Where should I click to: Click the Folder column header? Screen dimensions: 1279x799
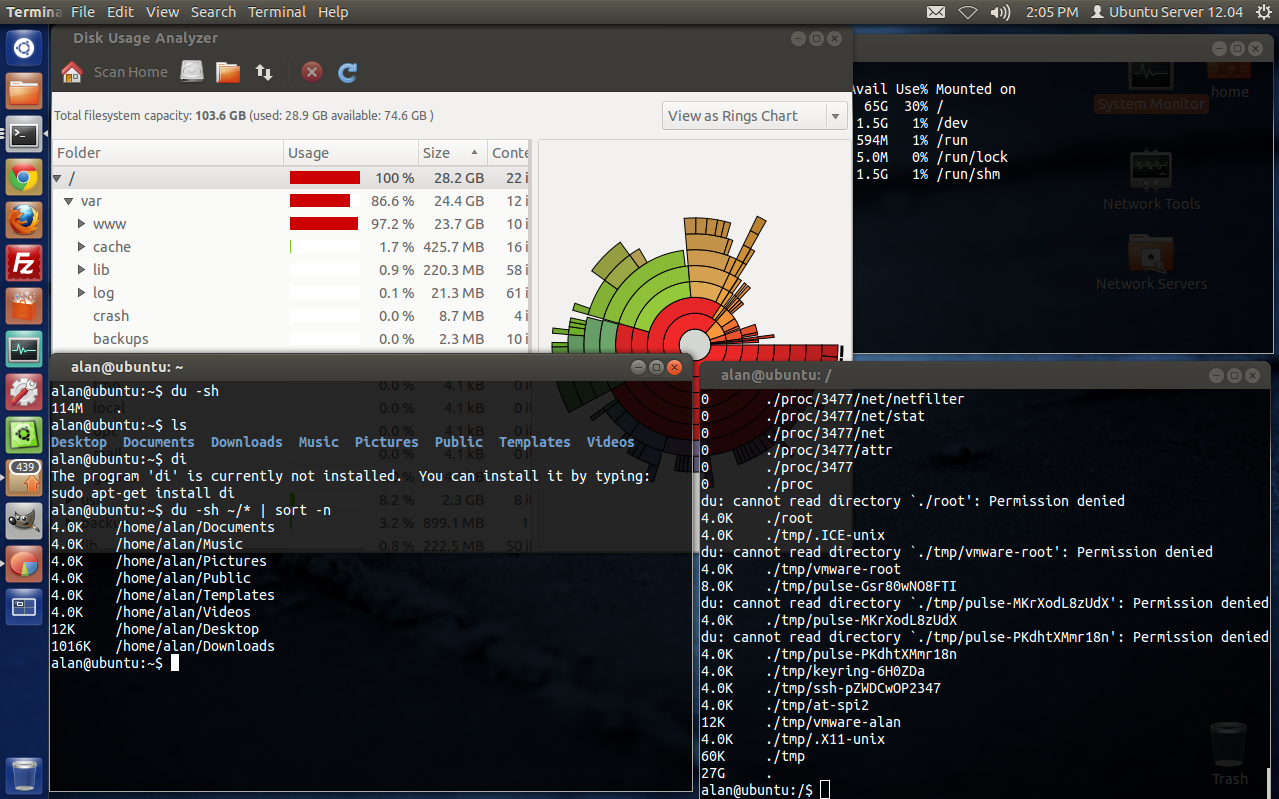[168, 153]
